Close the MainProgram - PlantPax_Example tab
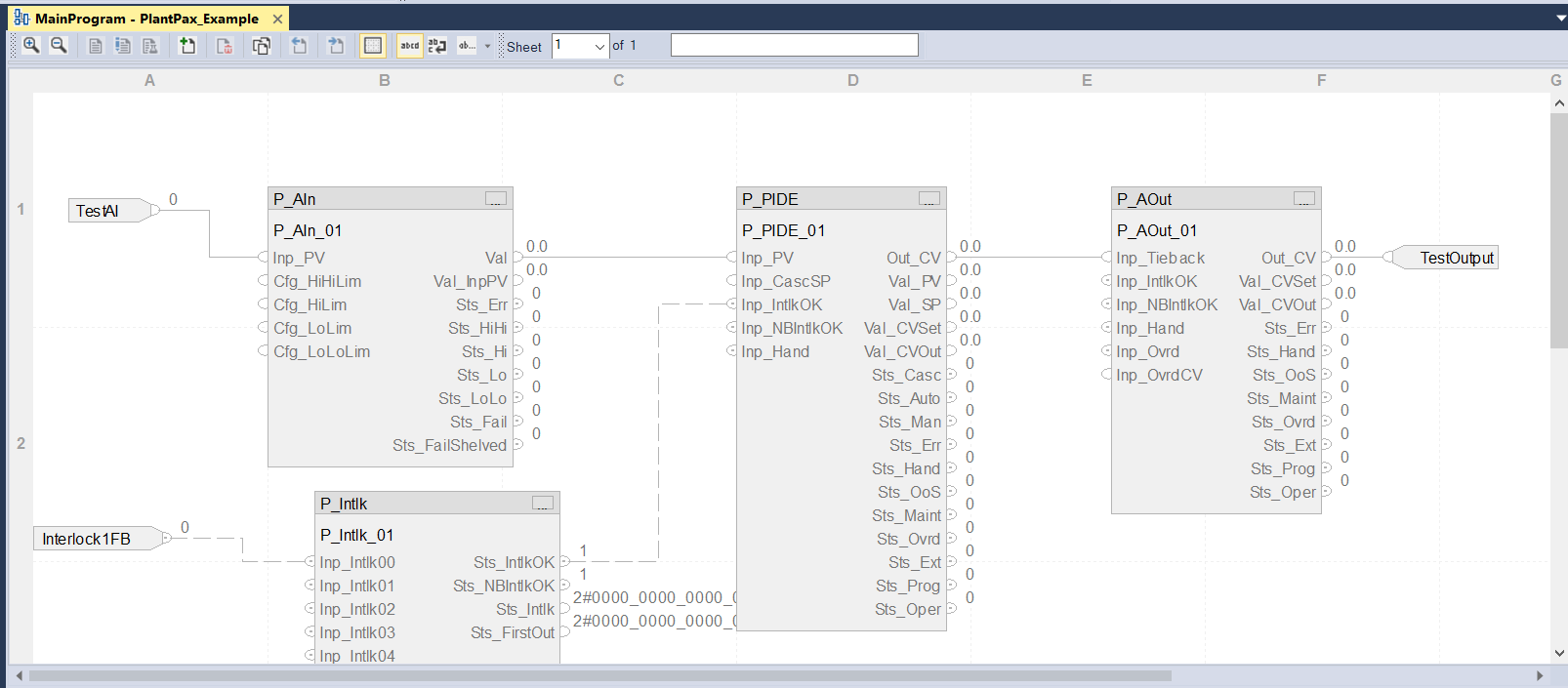1568x688 pixels. [277, 19]
